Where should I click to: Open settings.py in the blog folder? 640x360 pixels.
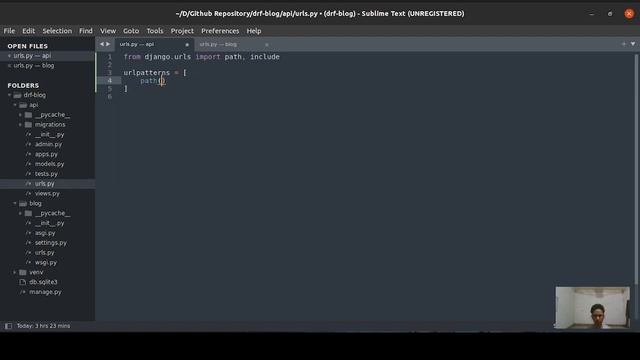click(51, 243)
